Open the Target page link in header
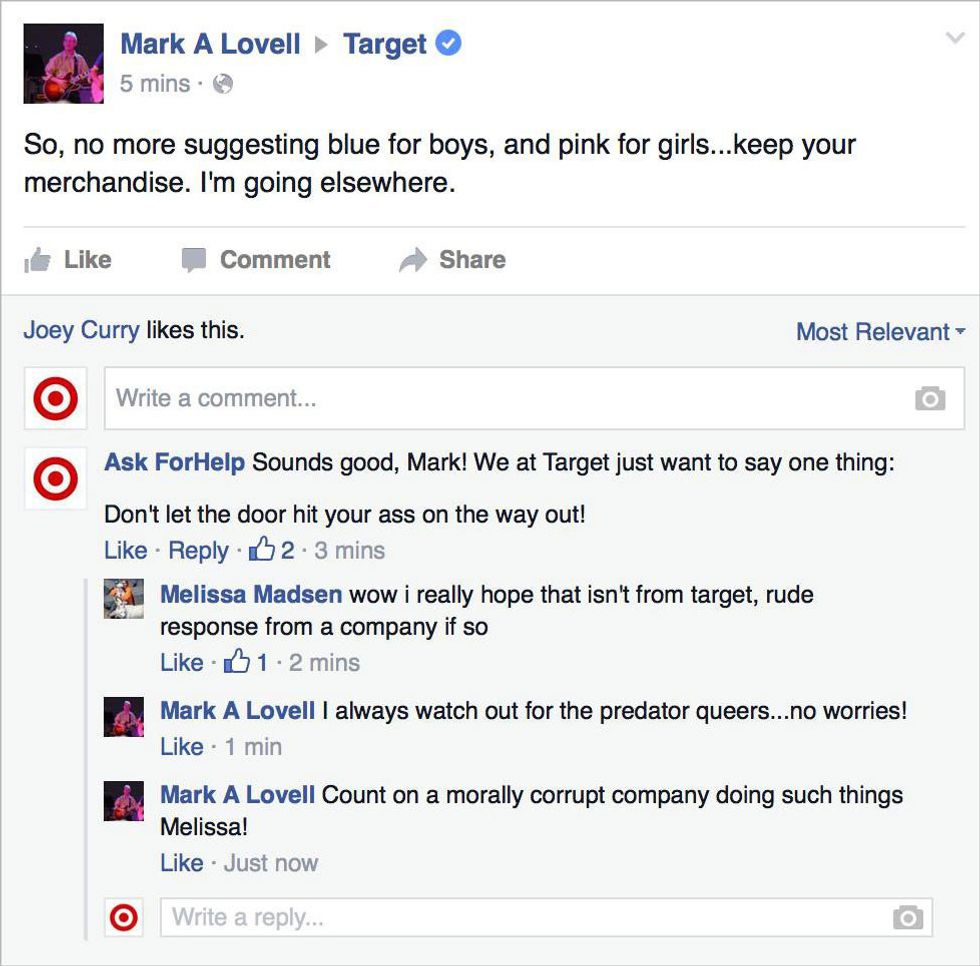Screen dimensions: 980x966 384,44
